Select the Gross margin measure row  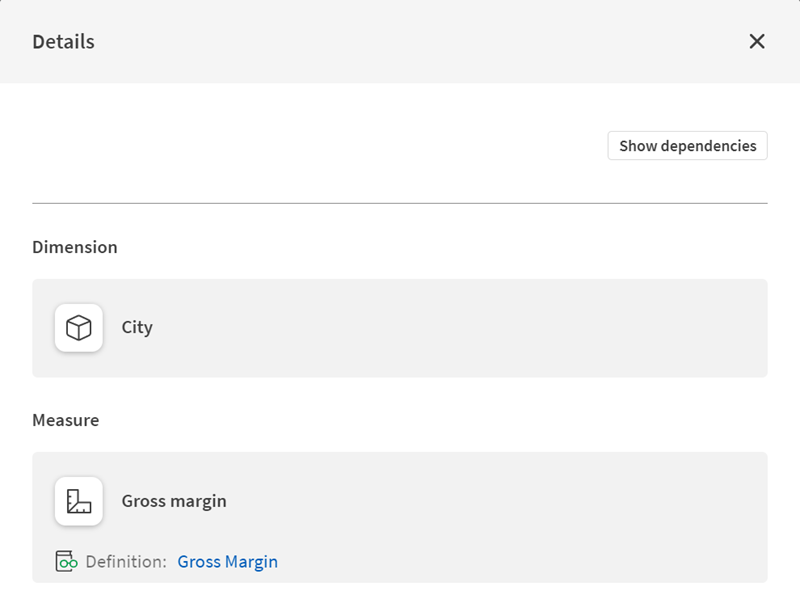(x=400, y=501)
